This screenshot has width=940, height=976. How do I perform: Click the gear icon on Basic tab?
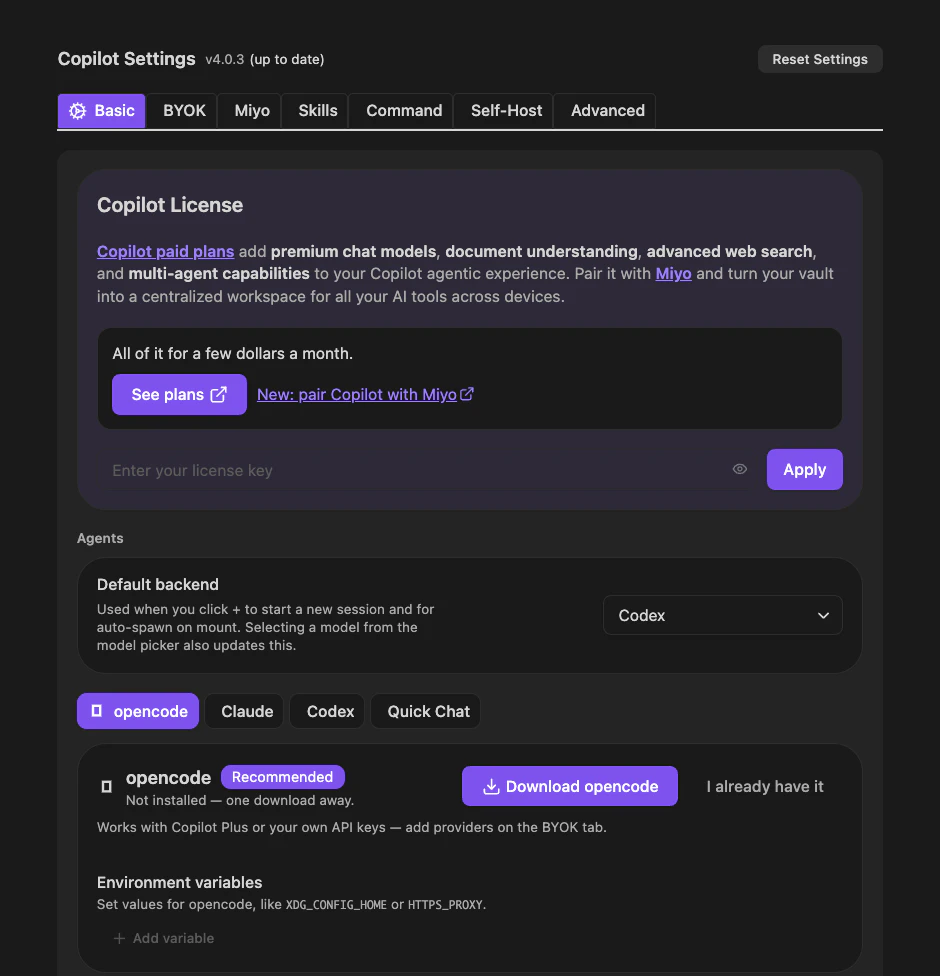(x=77, y=111)
